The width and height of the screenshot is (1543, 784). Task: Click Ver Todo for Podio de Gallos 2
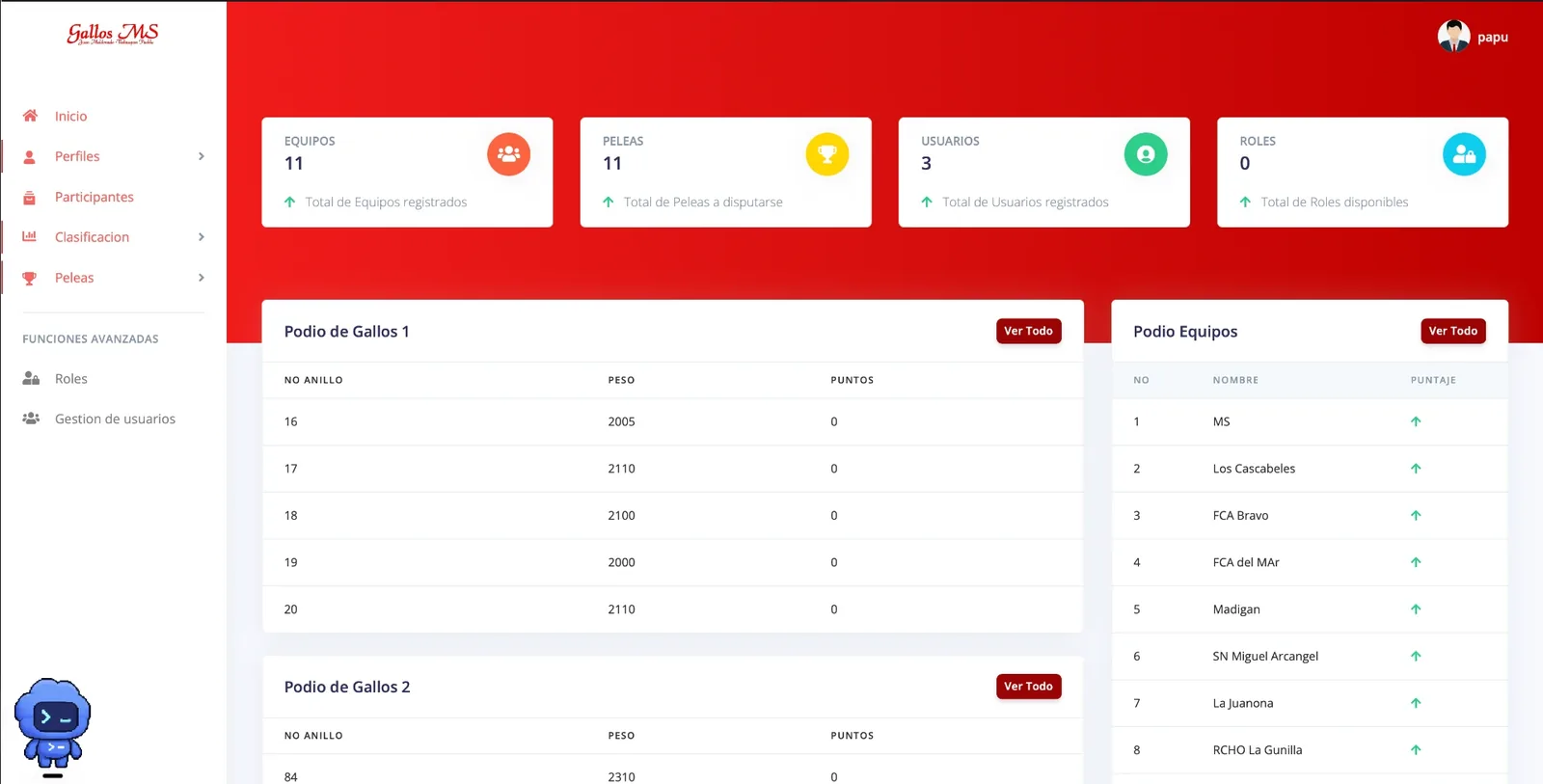(1028, 687)
